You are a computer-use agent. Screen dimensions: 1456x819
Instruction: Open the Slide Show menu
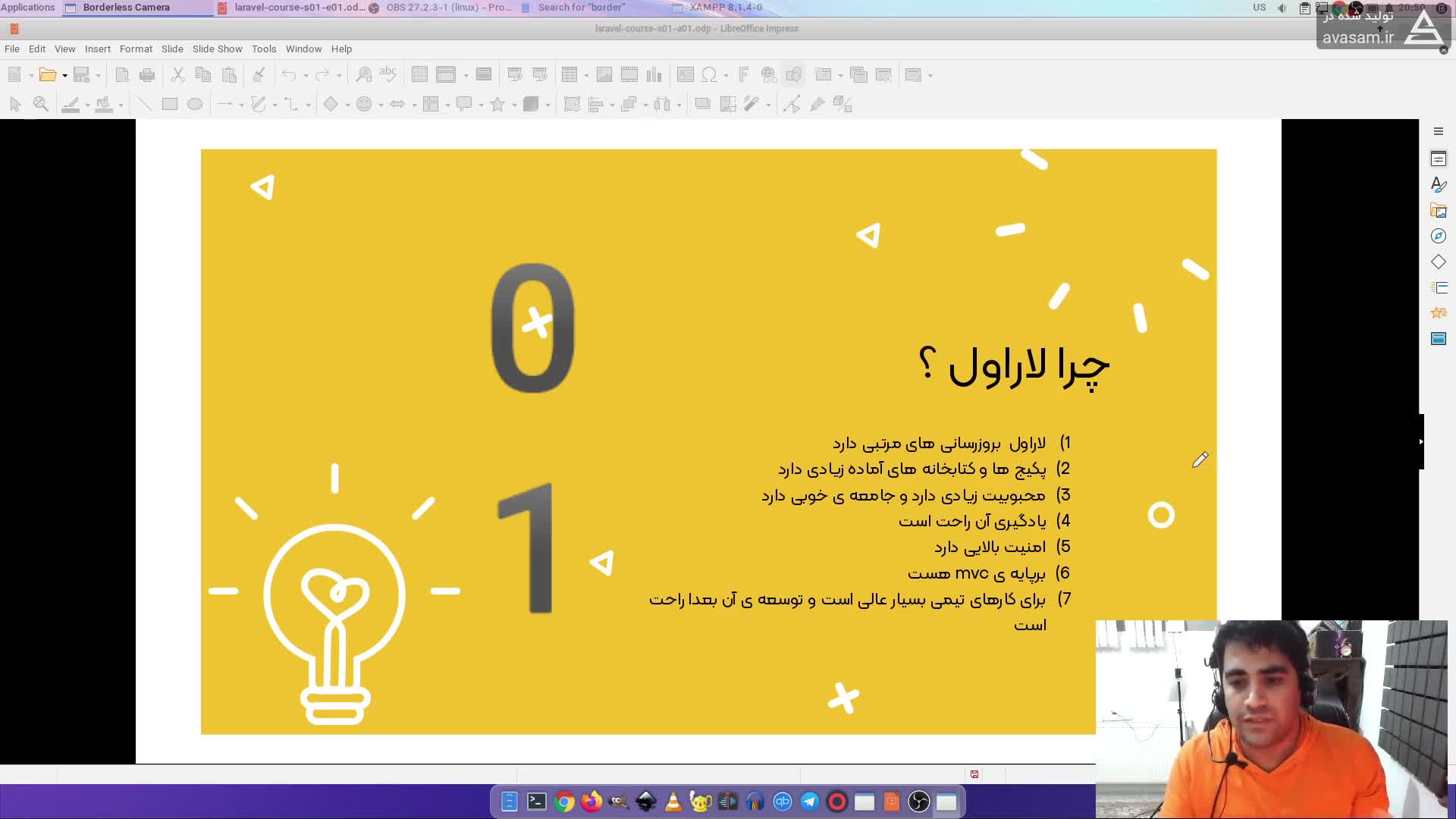(x=217, y=49)
